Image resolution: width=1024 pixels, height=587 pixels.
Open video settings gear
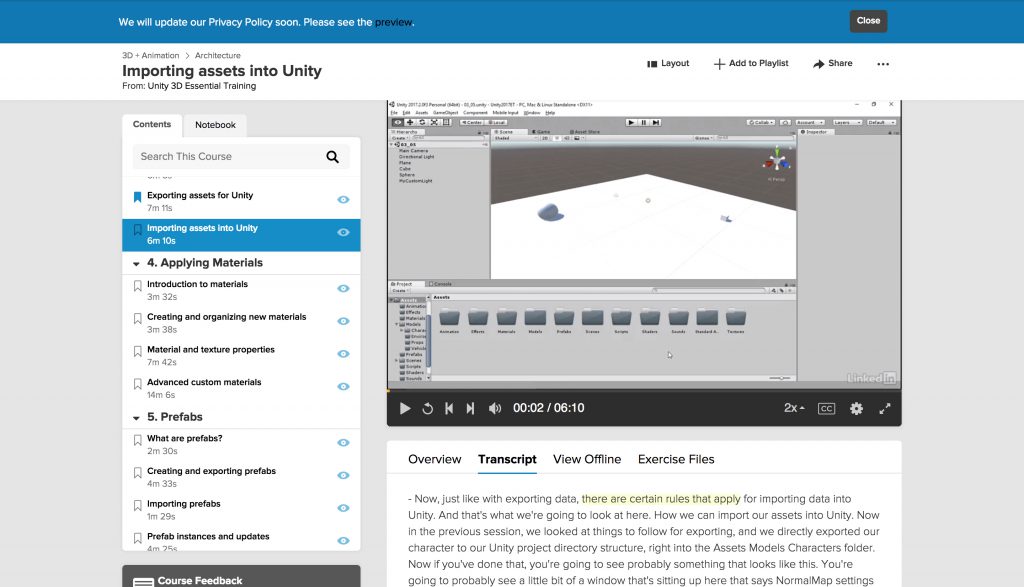coord(856,408)
